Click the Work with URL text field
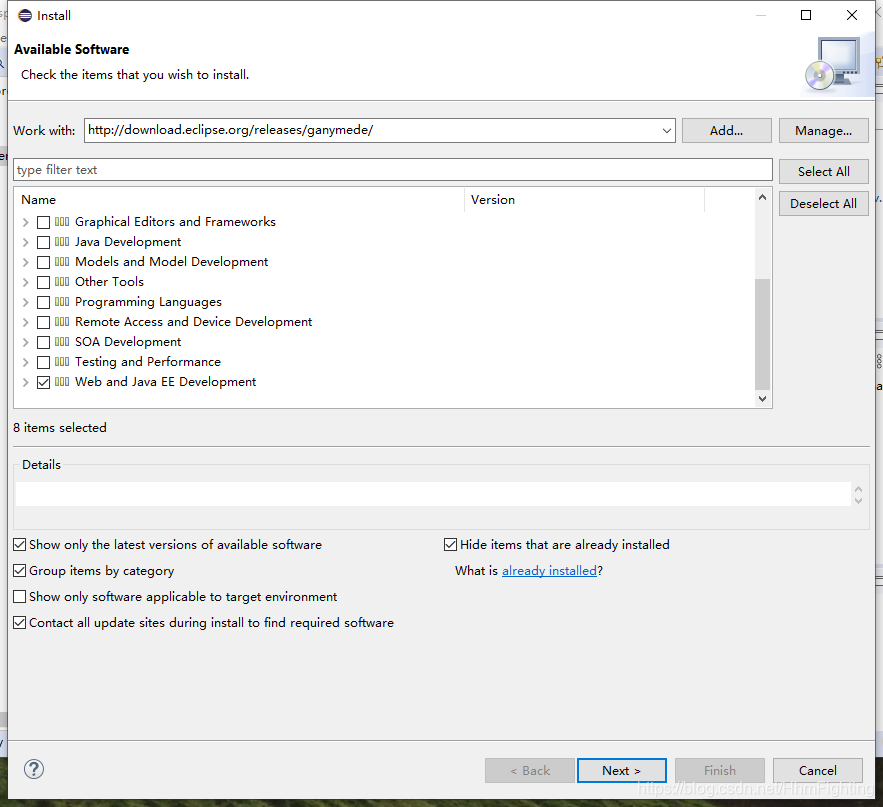This screenshot has height=807, width=883. [x=372, y=130]
